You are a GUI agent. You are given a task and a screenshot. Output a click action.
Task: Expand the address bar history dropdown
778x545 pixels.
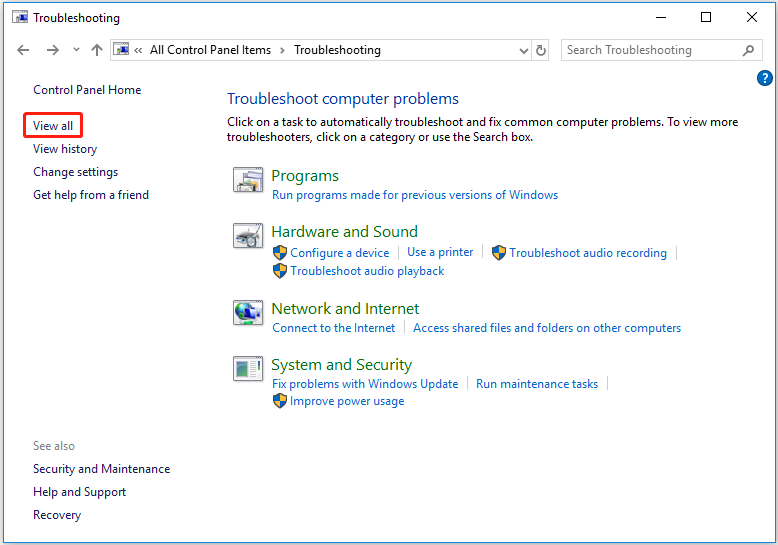coord(523,51)
